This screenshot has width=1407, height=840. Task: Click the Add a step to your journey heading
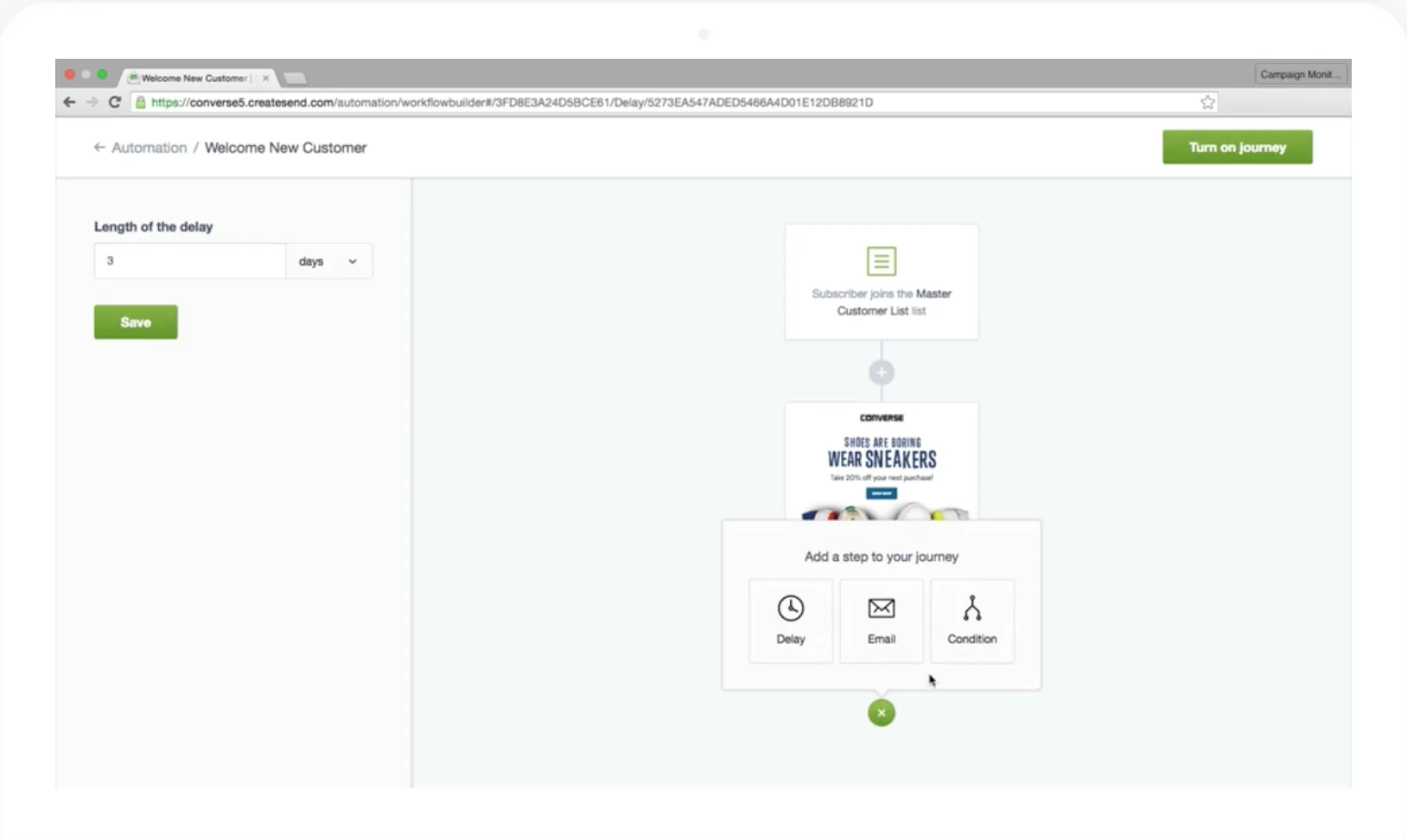pos(882,557)
